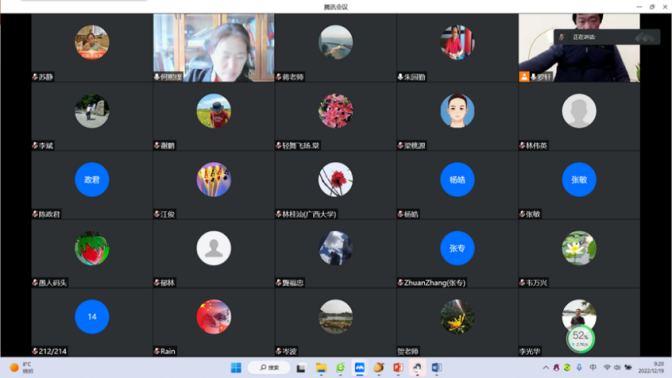Click the microphone icon in the system tray
Image resolution: width=672 pixels, height=378 pixels.
[x=579, y=367]
